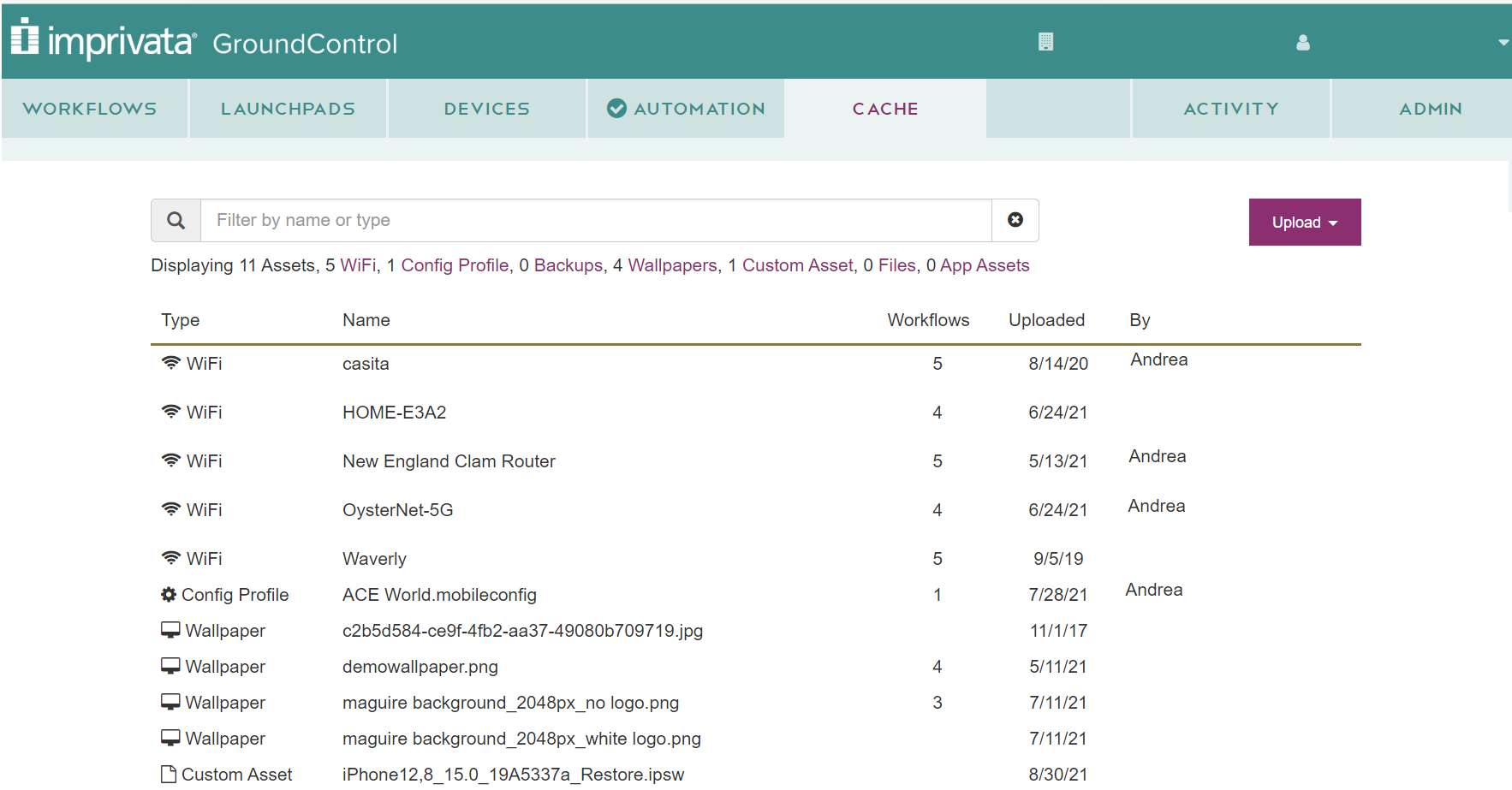Image resolution: width=1512 pixels, height=790 pixels.
Task: Sort by the Workflows column header
Action: 928,320
